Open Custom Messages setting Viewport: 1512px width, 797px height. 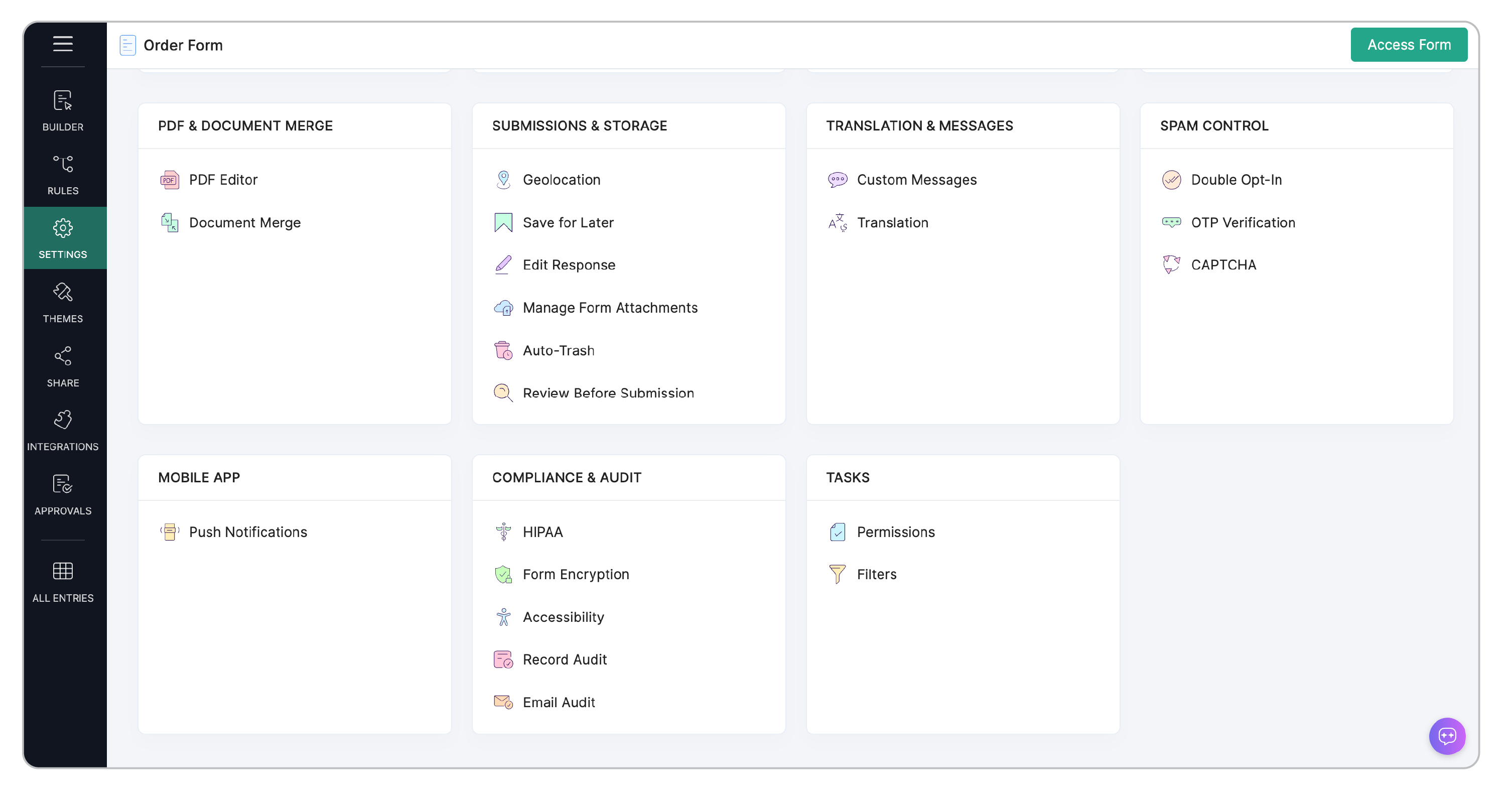[917, 180]
